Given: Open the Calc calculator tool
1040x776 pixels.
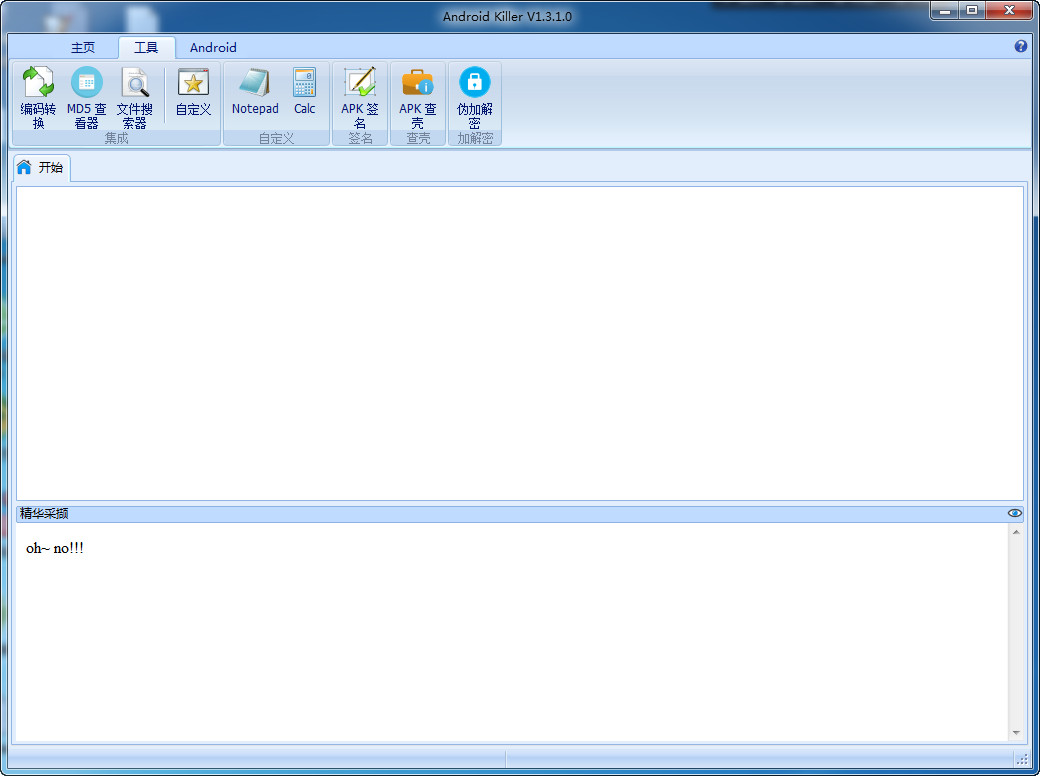Looking at the screenshot, I should [304, 92].
